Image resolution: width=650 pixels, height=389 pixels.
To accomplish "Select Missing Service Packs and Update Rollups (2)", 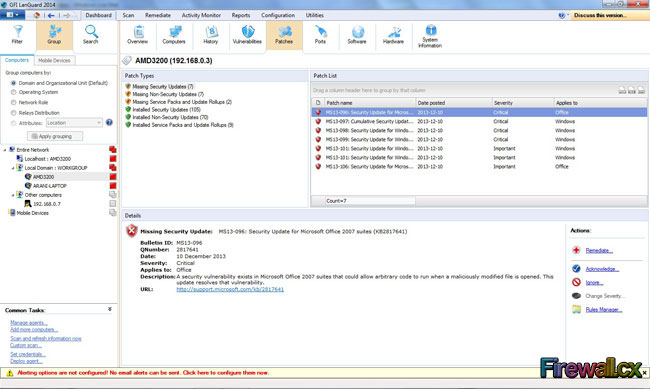I will 182,102.
